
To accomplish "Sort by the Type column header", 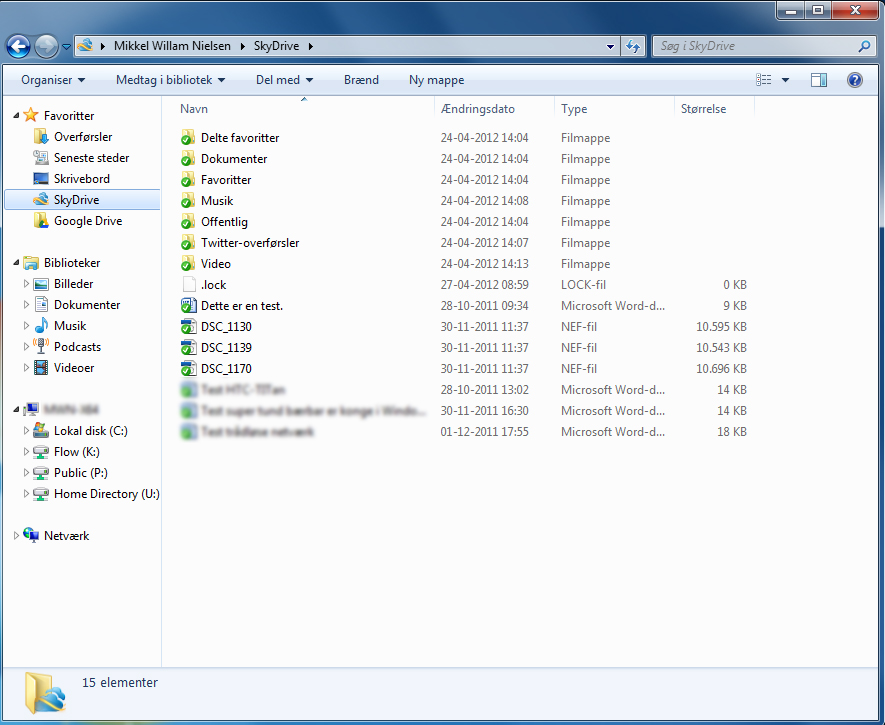I will tap(615, 109).
